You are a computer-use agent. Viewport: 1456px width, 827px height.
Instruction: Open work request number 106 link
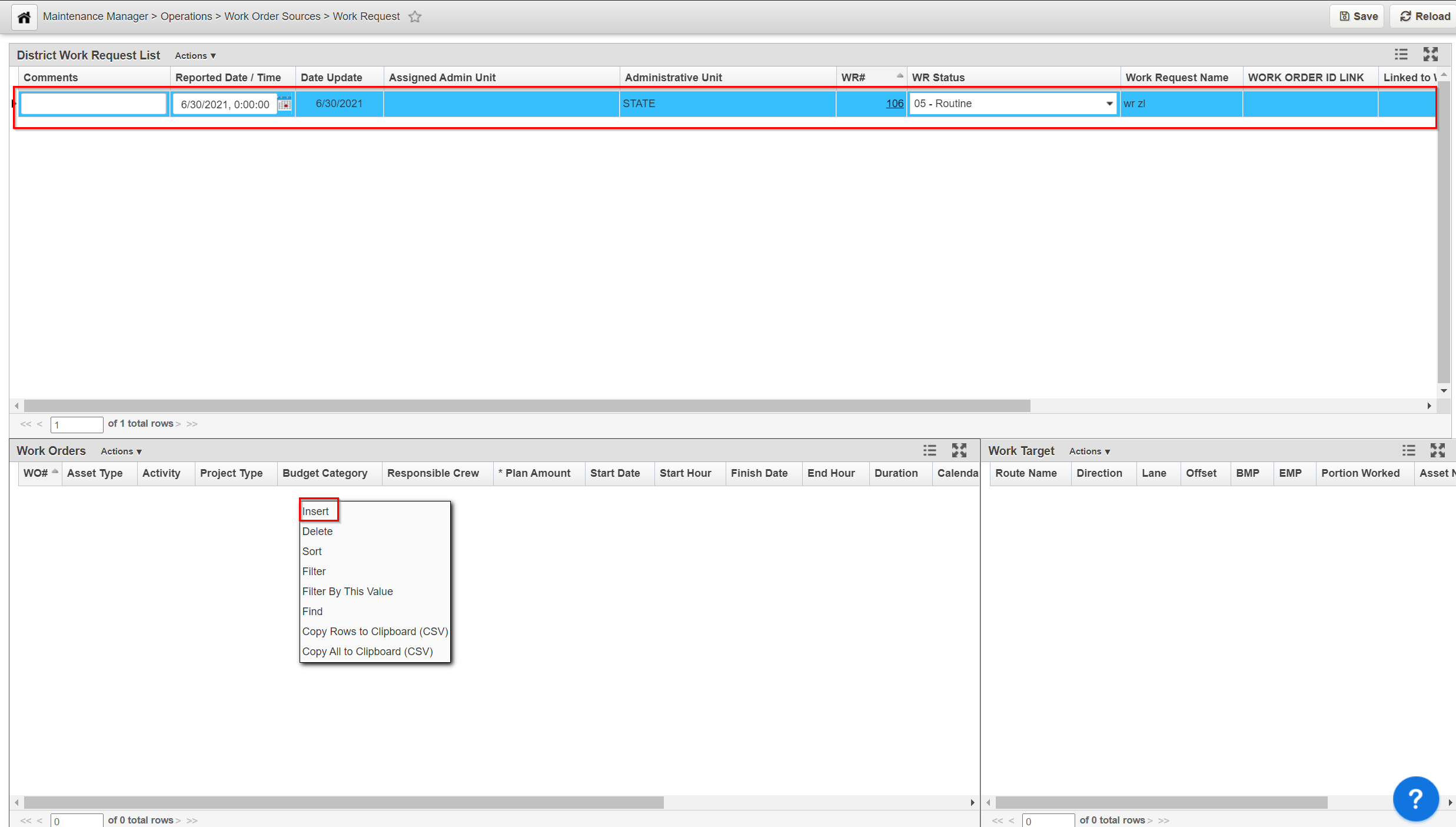[x=894, y=104]
